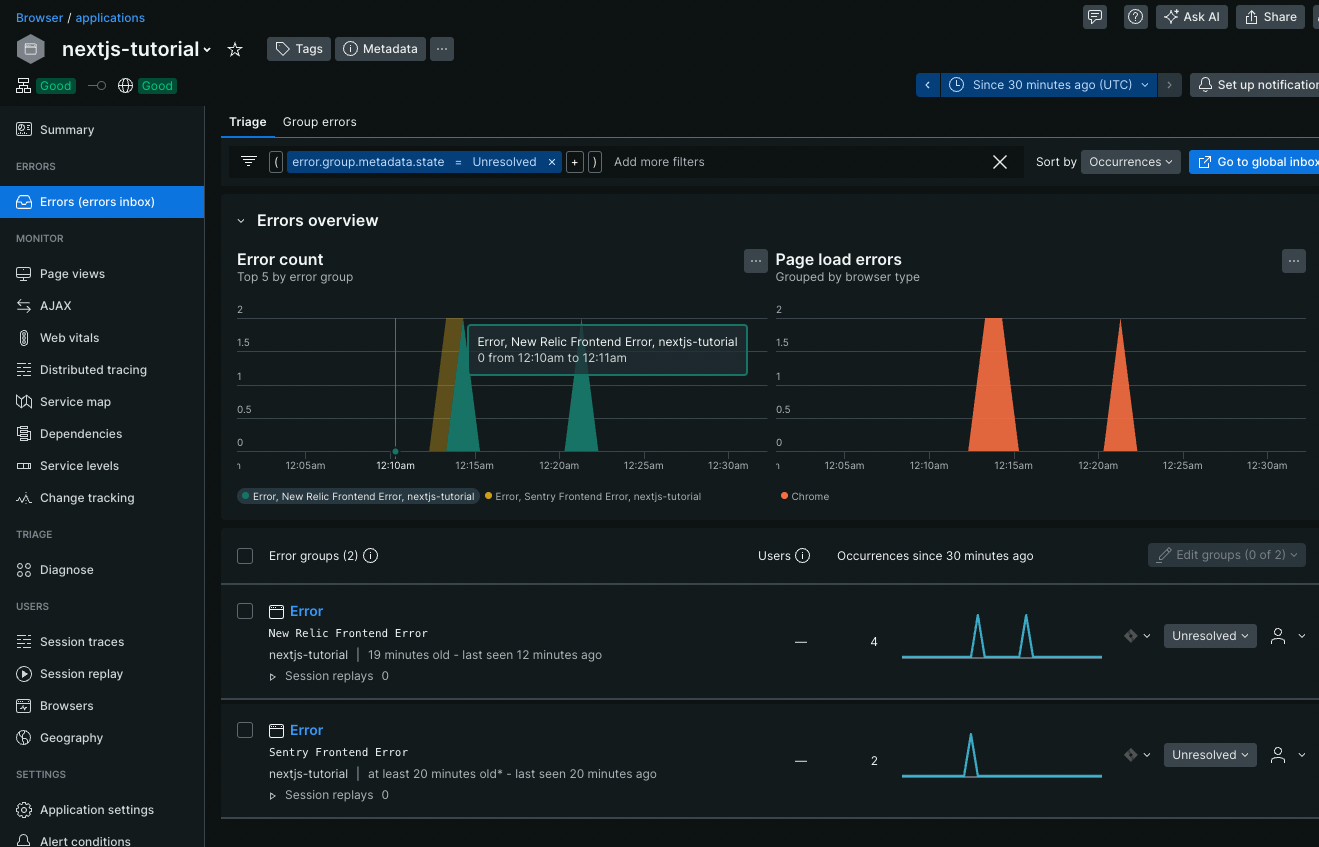Screen dimensions: 1319x847
Task: Open the help question mark icon
Action: coord(1135,17)
